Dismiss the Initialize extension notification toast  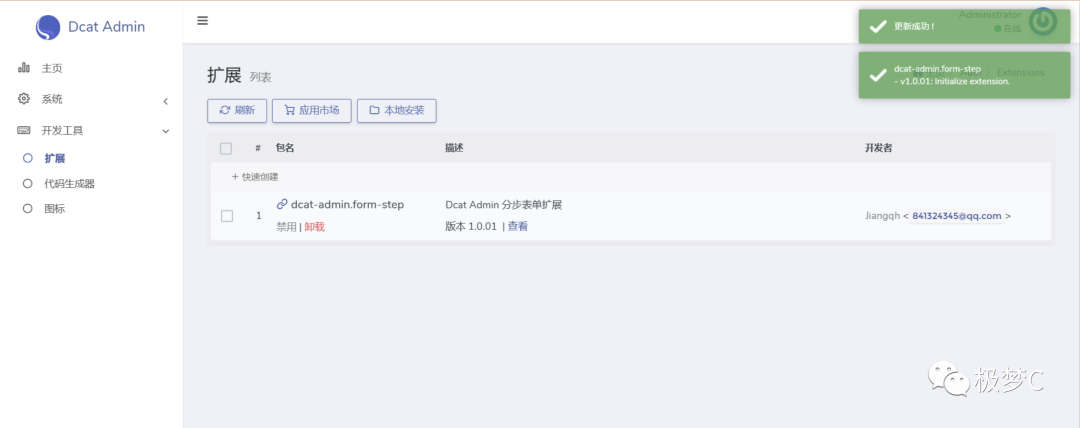coord(964,75)
